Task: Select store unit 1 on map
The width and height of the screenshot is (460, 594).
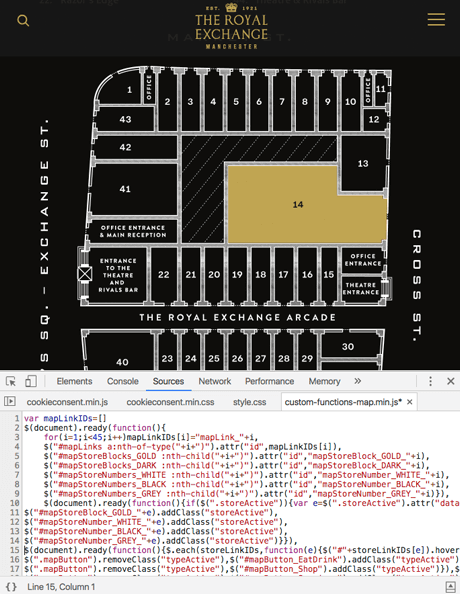Action: [x=129, y=90]
